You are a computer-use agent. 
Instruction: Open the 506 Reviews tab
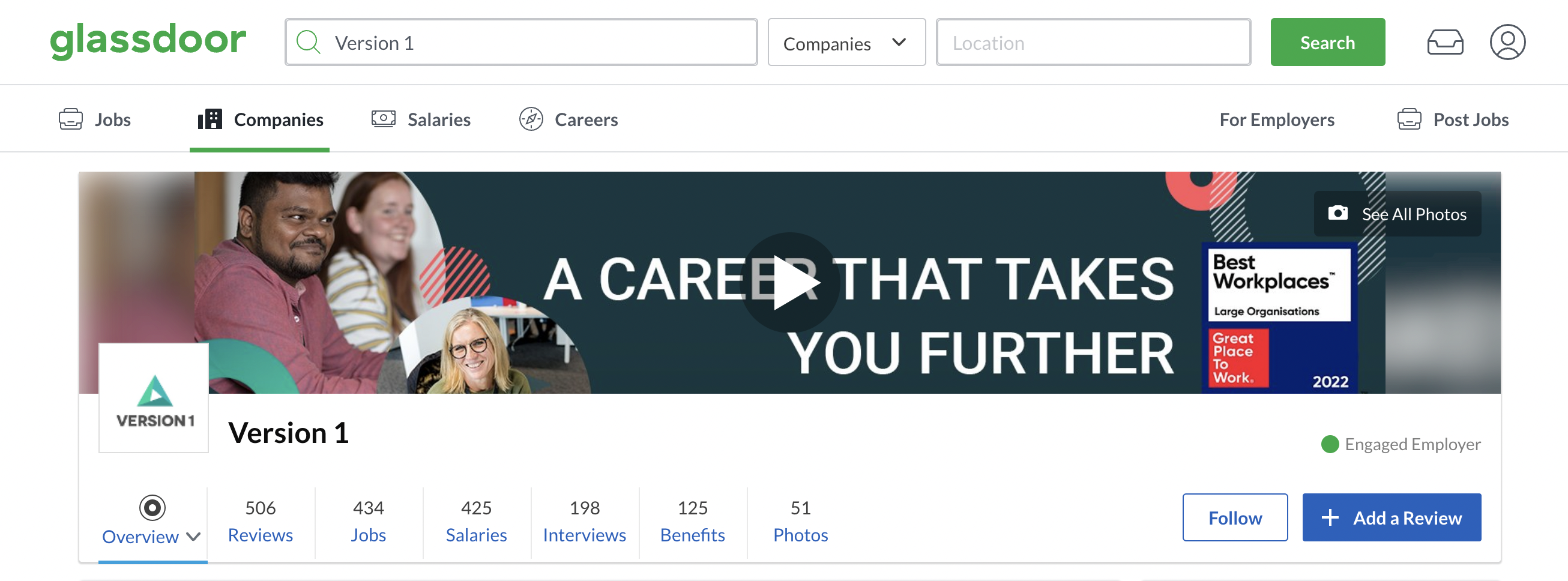point(261,522)
